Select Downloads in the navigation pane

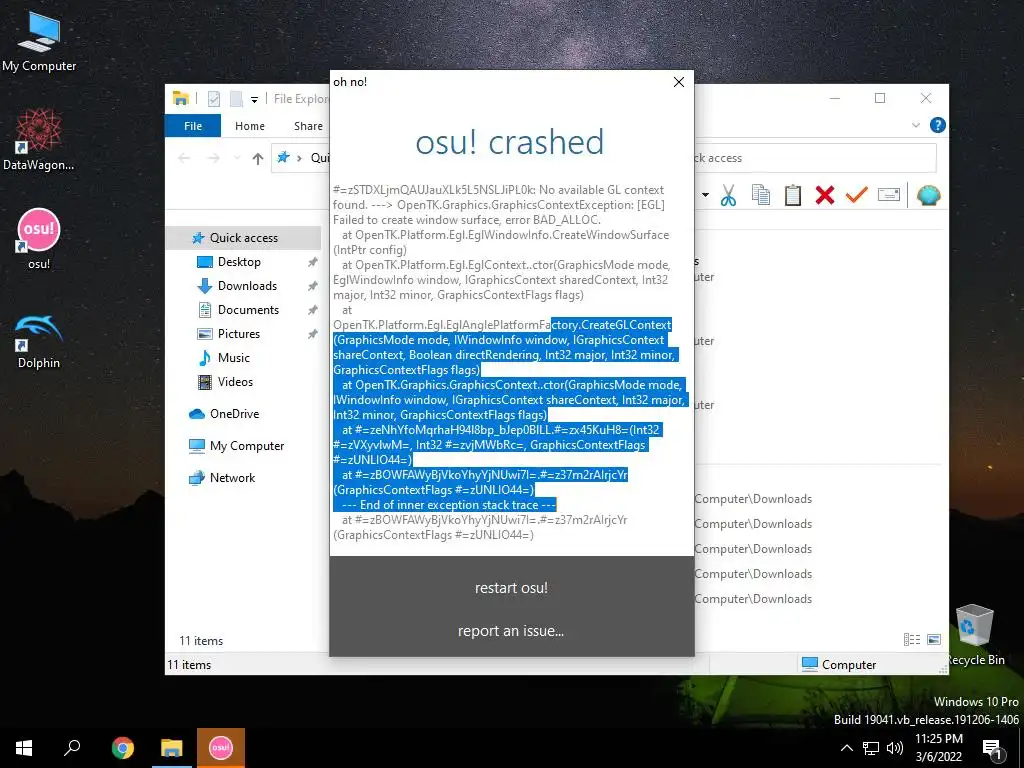point(247,286)
